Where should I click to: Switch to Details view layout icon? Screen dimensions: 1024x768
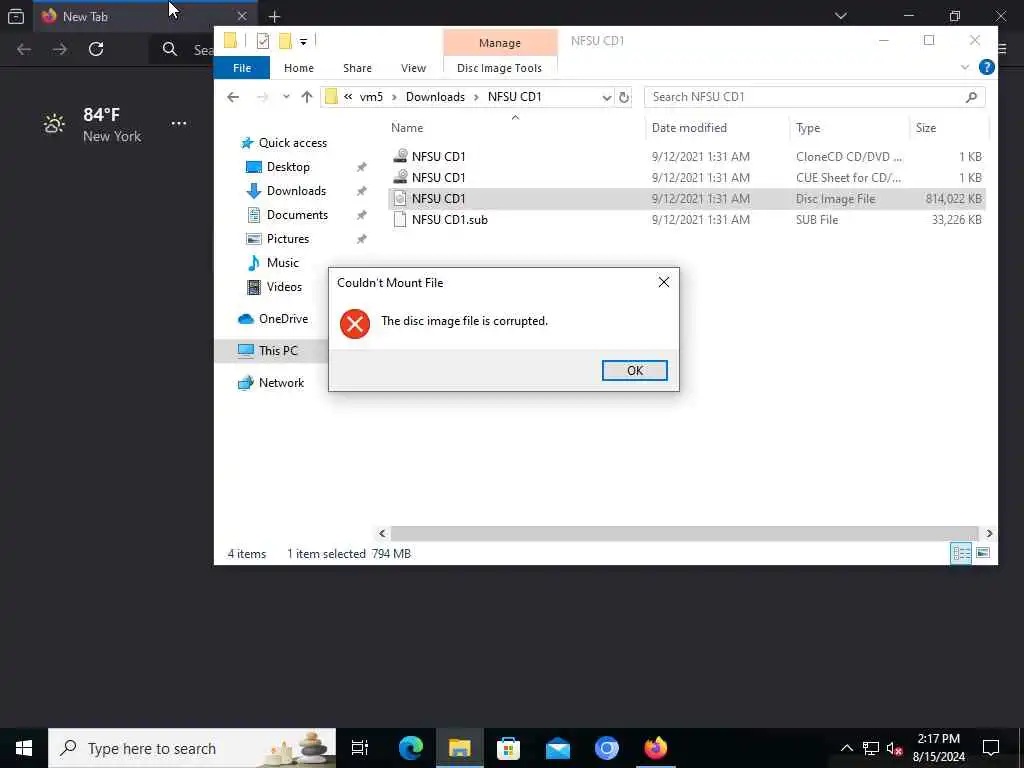click(961, 554)
